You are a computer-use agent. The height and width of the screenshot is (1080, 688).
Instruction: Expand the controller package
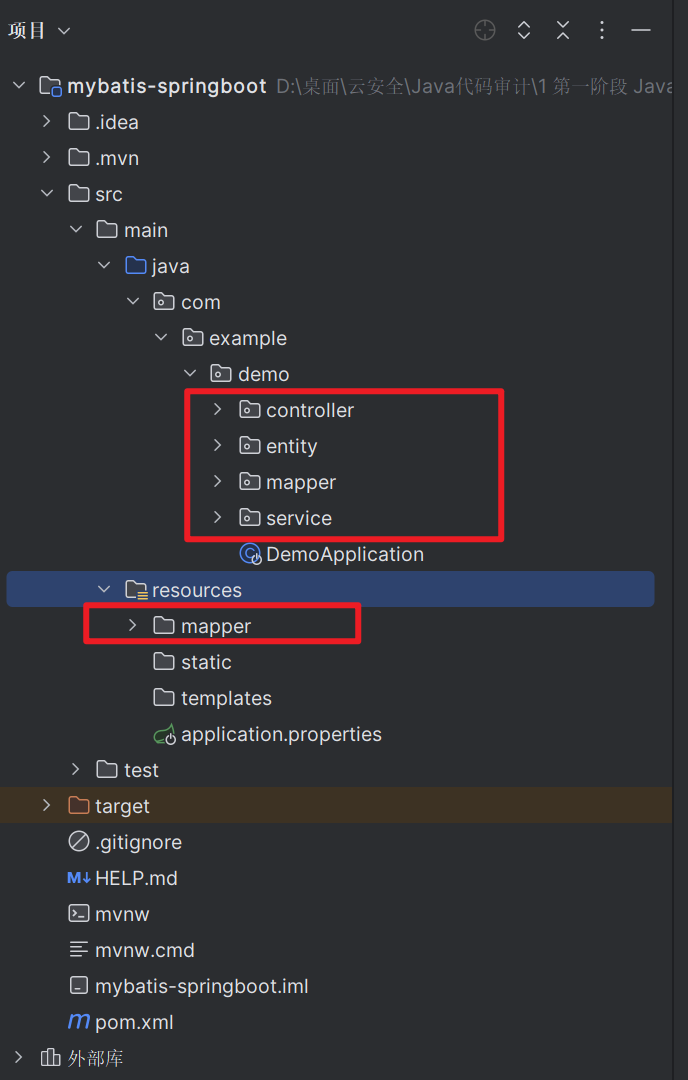(x=218, y=410)
